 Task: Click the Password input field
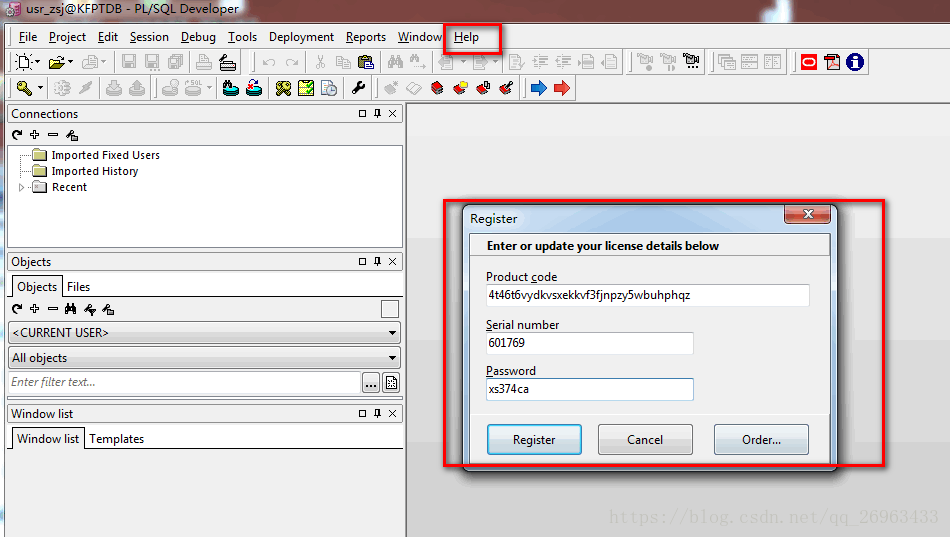pos(590,389)
